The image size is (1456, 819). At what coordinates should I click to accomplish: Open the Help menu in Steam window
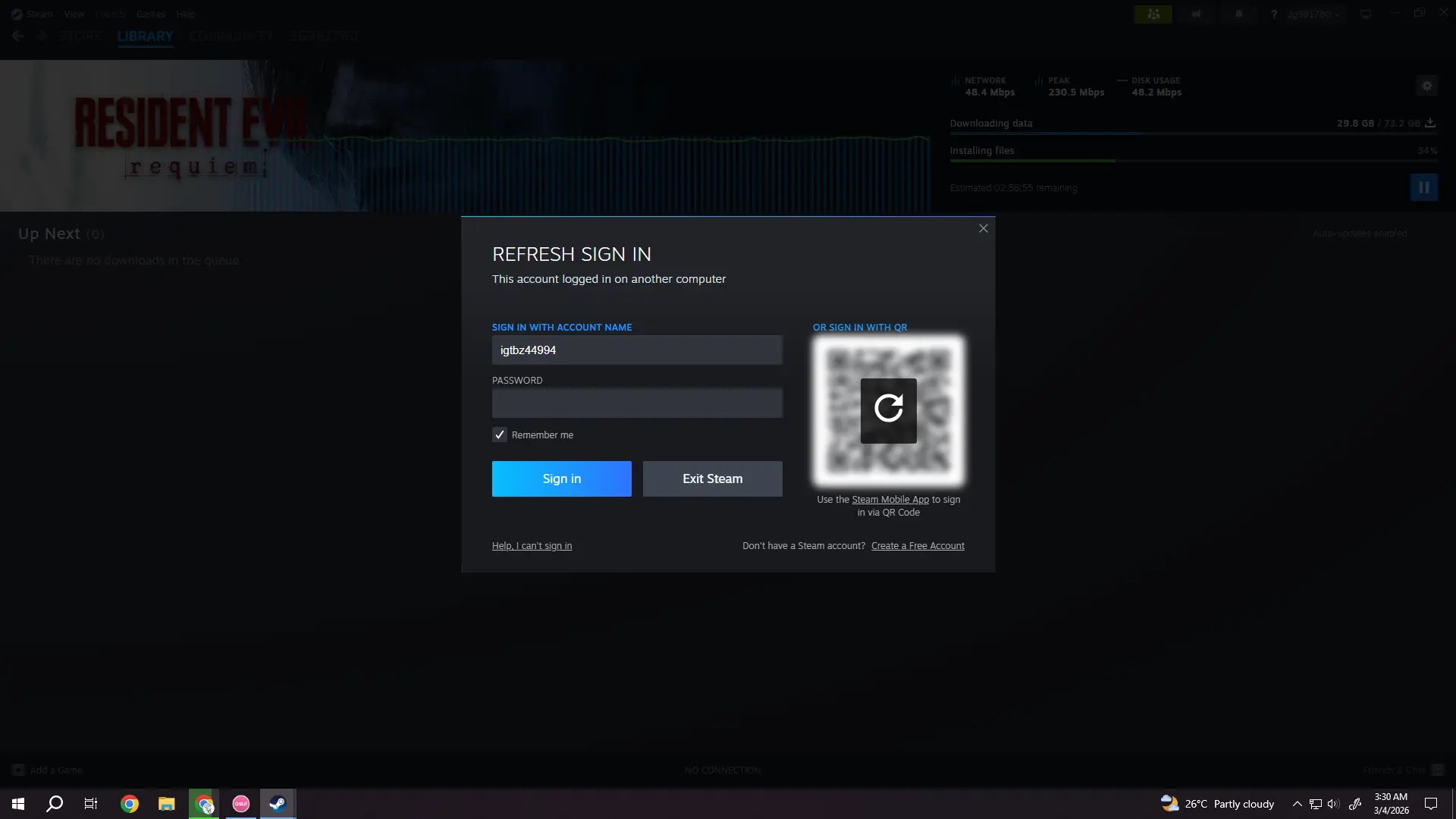186,14
